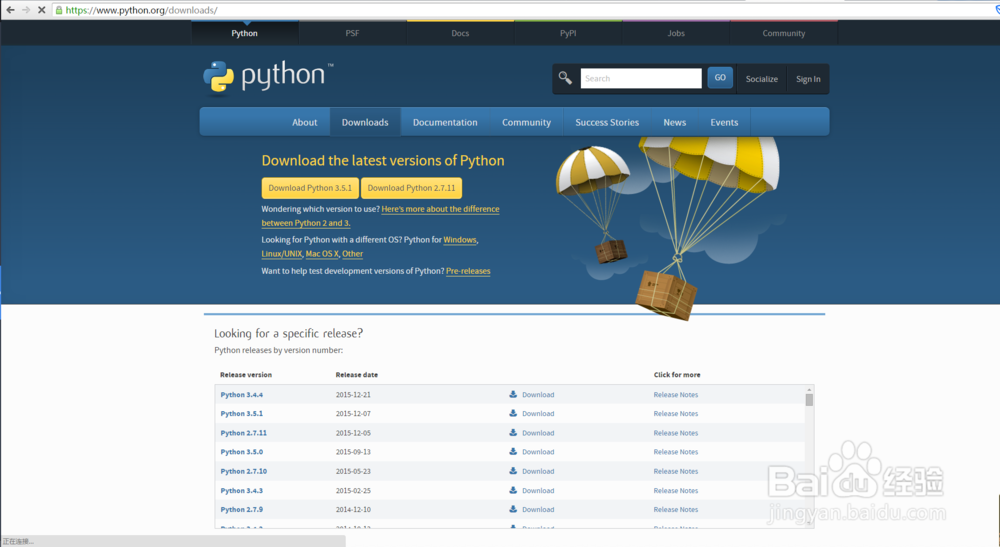1000x547 pixels.
Task: Select the Jobs top tab
Action: [676, 33]
